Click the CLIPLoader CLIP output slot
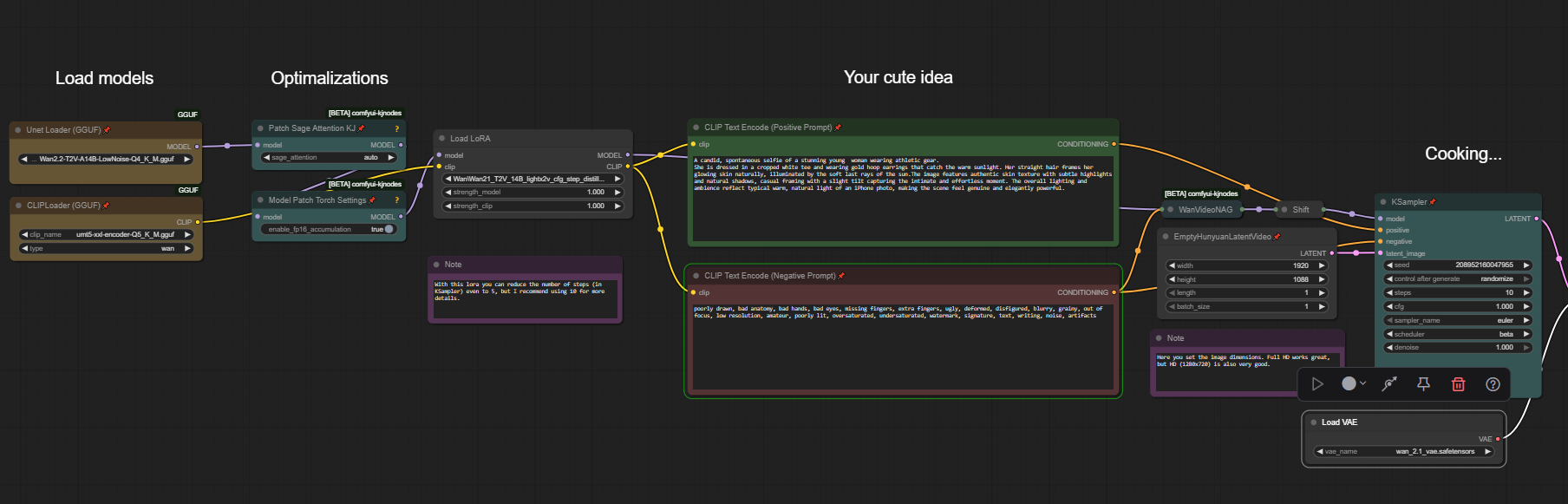Viewport: 1568px width, 504px height. tap(198, 222)
